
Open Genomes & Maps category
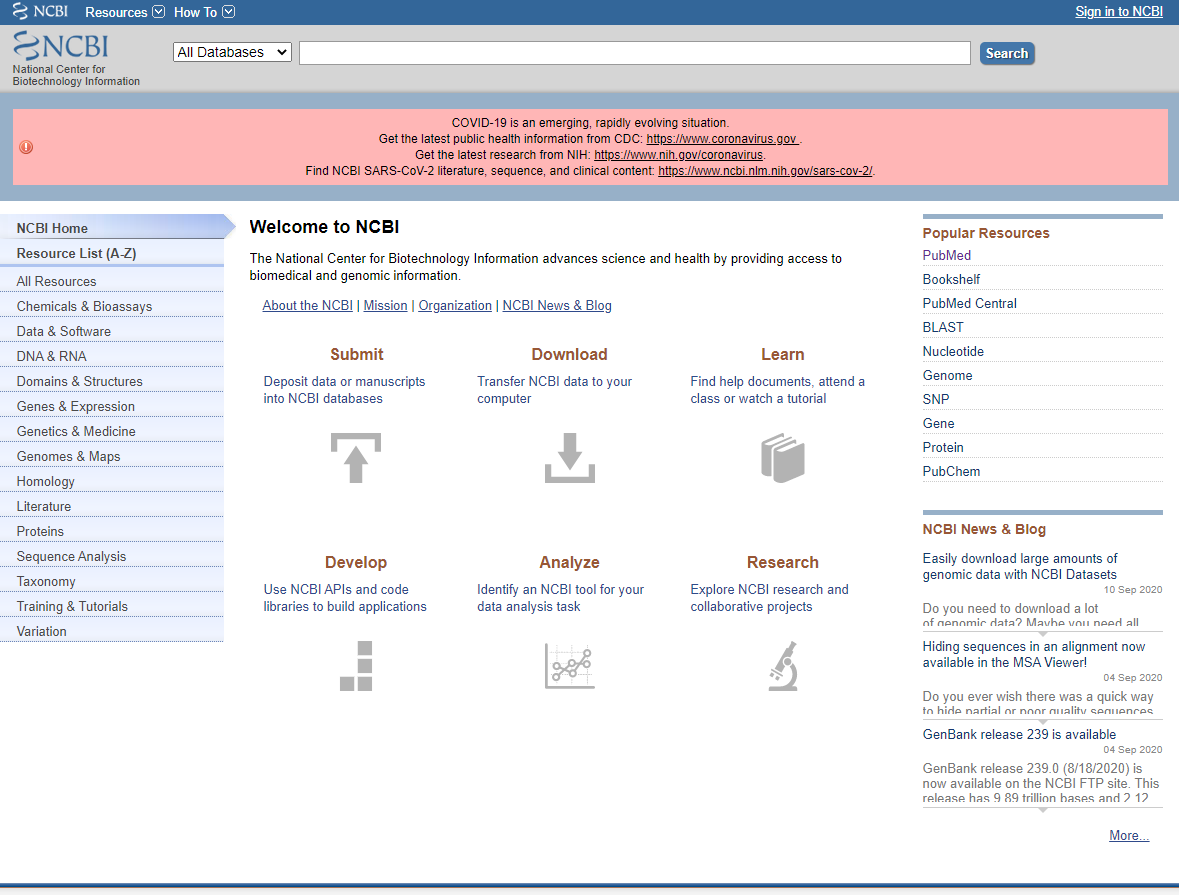point(112,456)
